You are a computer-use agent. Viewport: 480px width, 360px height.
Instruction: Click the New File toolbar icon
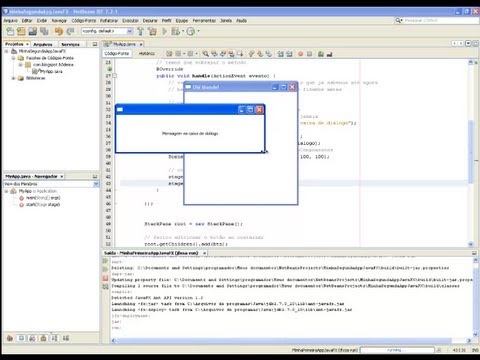coord(10,31)
